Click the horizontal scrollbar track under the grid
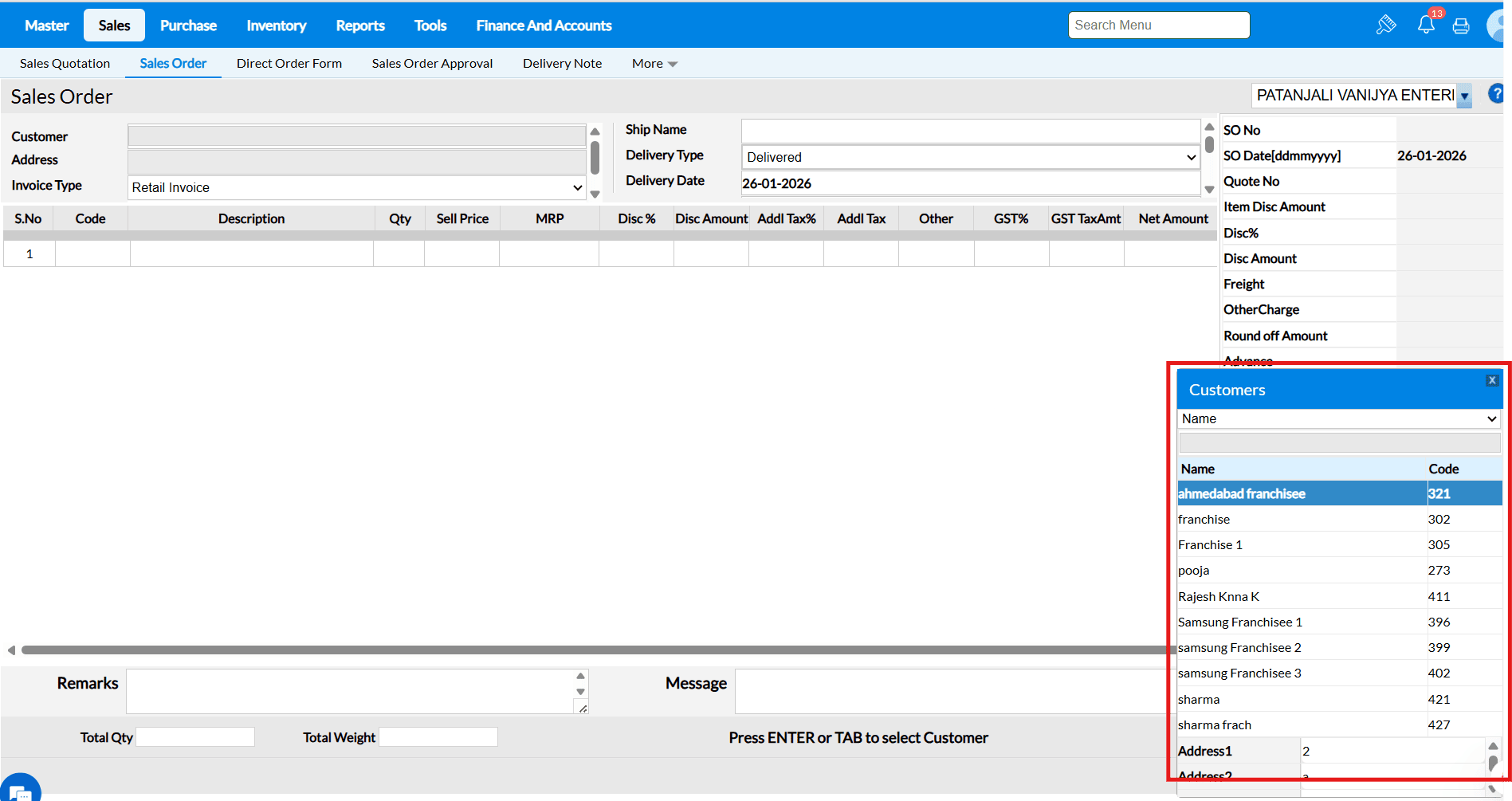This screenshot has height=801, width=1512. point(594,650)
